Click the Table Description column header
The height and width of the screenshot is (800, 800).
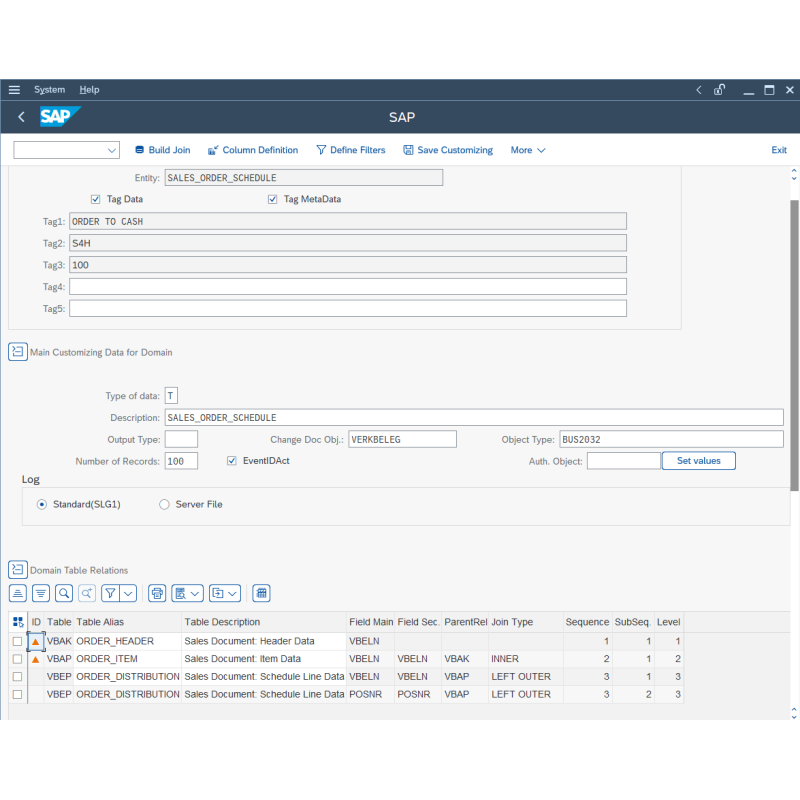click(x=264, y=622)
